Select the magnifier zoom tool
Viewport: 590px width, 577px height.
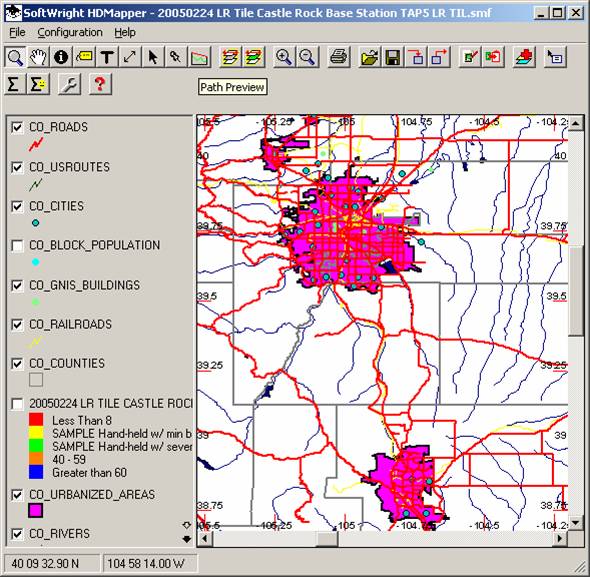pyautogui.click(x=15, y=57)
